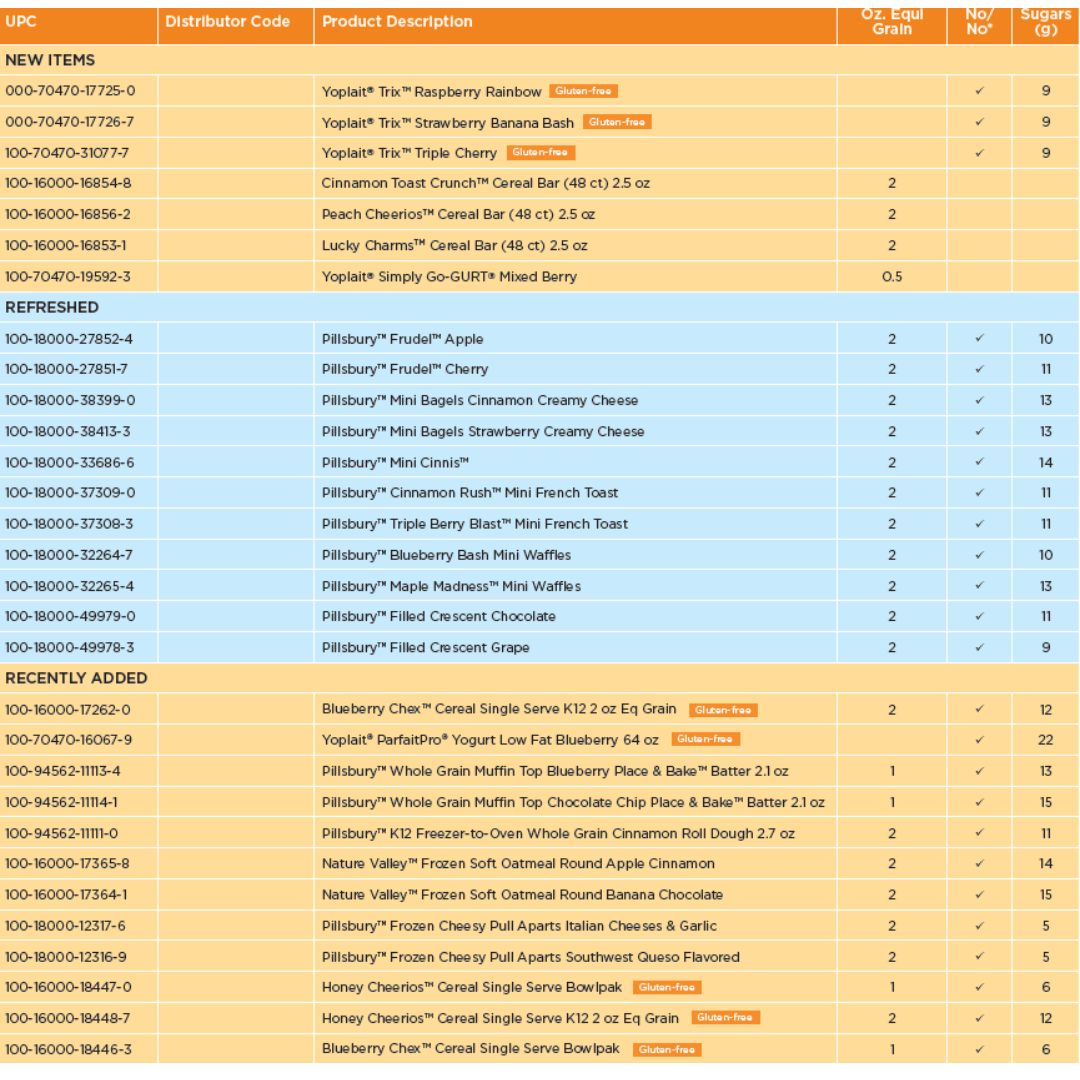Select UPC 100-18000-38399-0

[70, 400]
